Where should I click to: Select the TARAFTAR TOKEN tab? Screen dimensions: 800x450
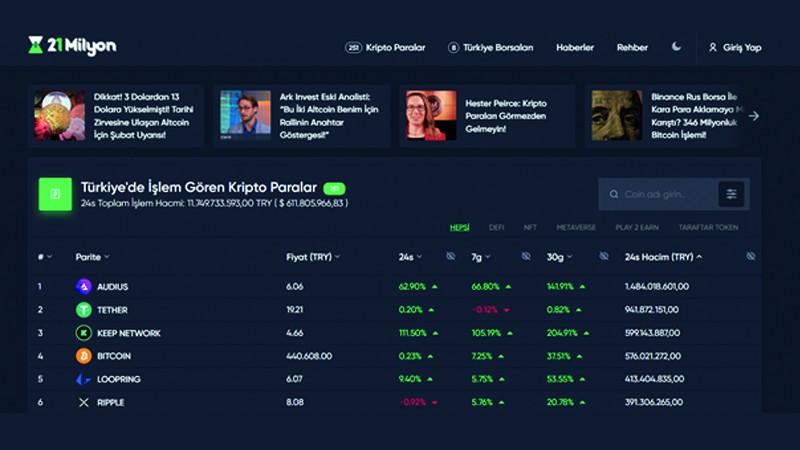tap(708, 228)
